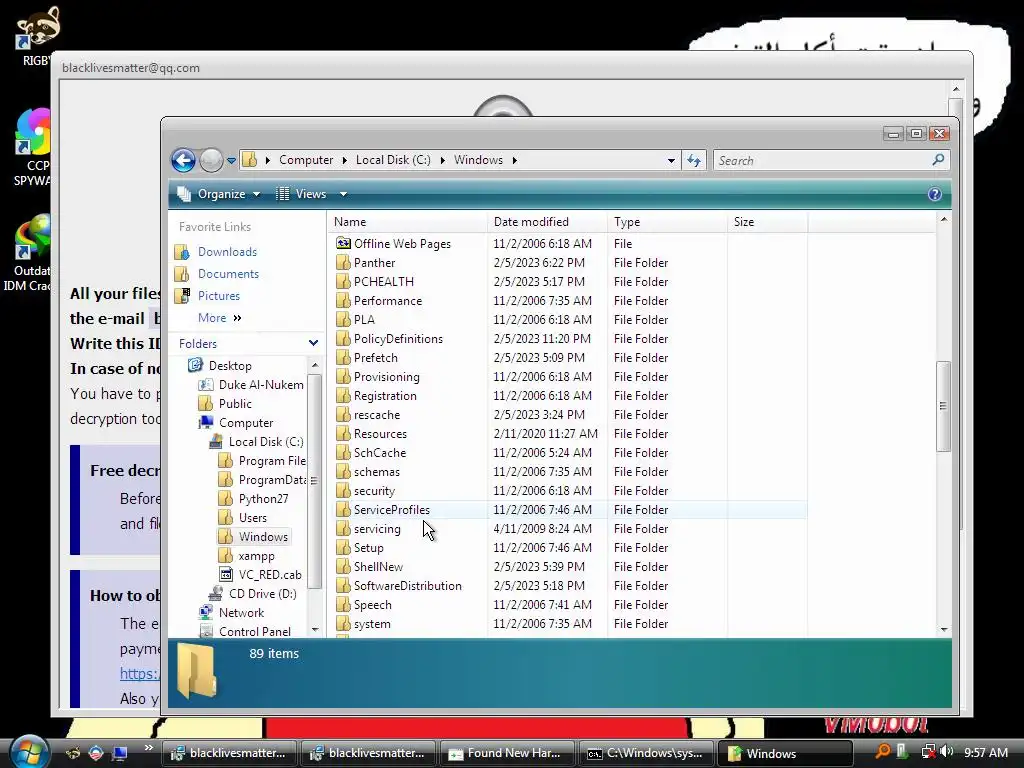The height and width of the screenshot is (768, 1024).
Task: Click the Views button
Action: coord(301,194)
